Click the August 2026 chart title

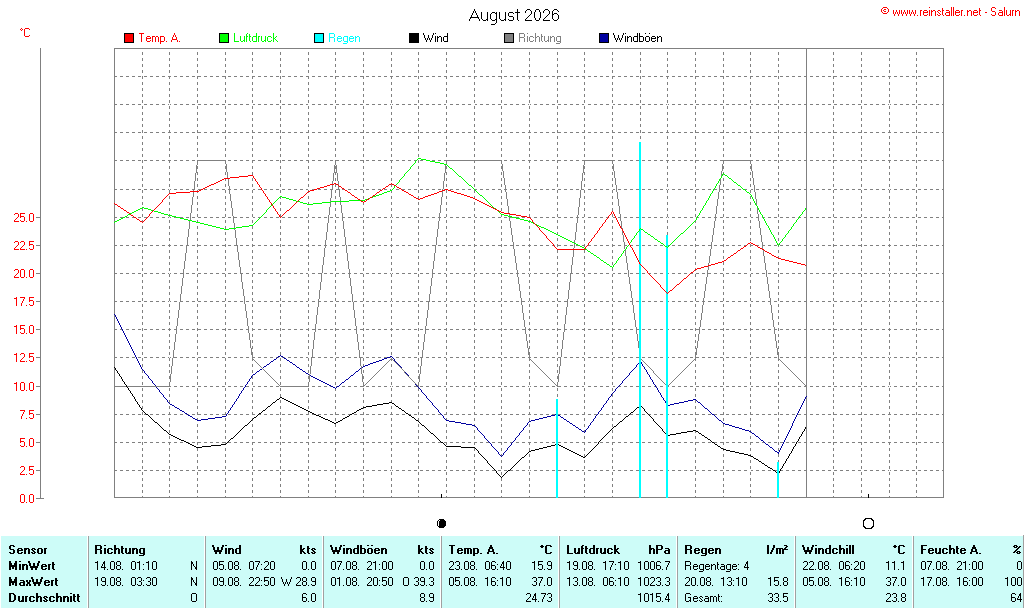point(514,15)
